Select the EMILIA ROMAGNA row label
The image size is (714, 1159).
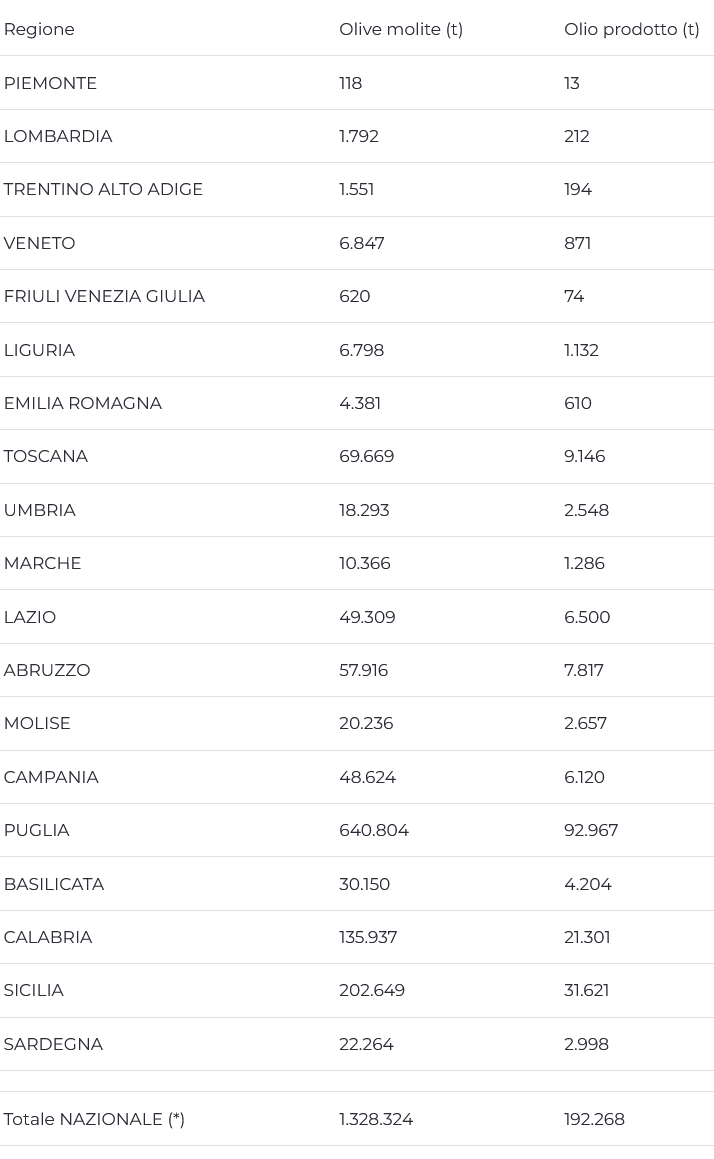[83, 404]
